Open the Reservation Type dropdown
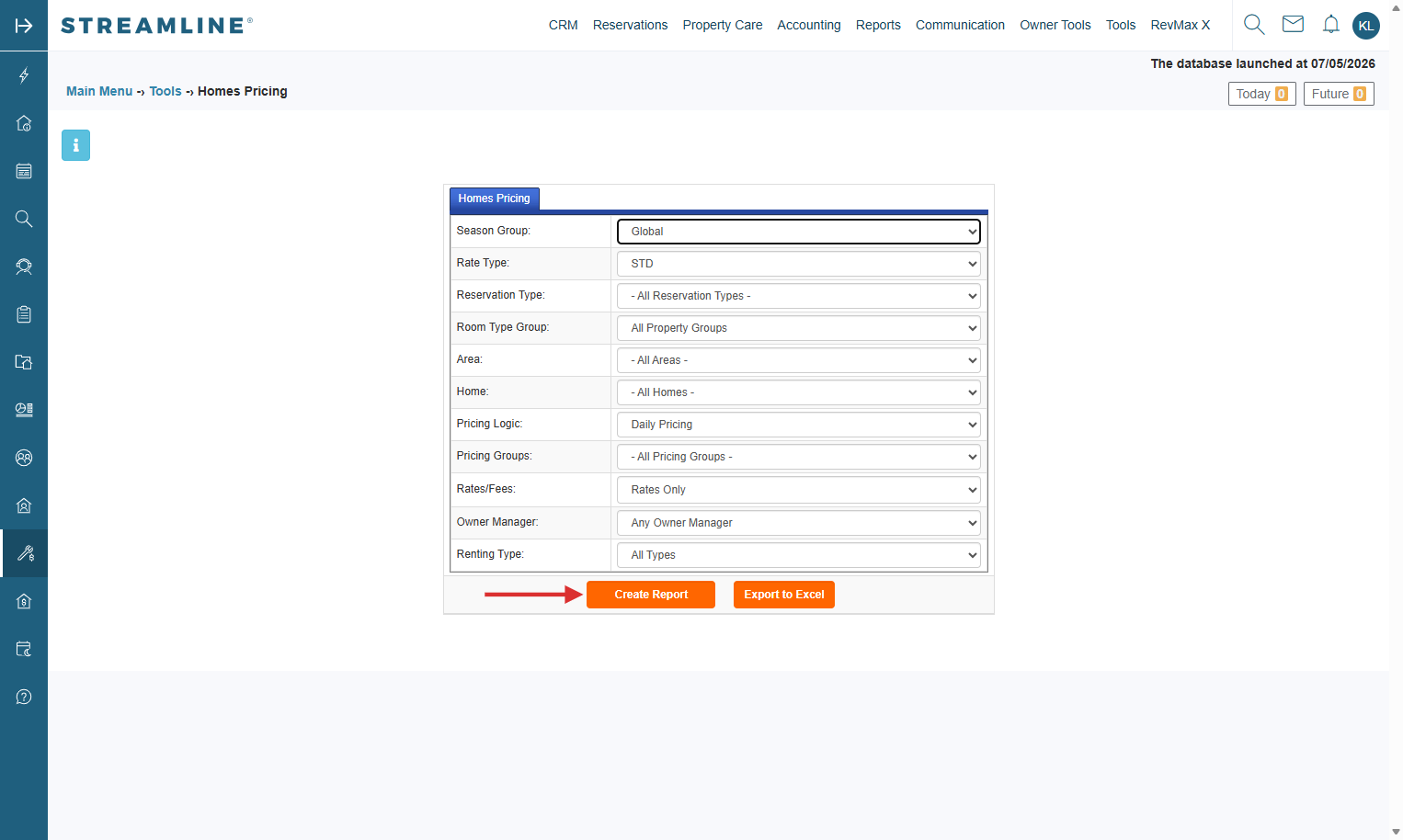The height and width of the screenshot is (840, 1403). point(799,296)
